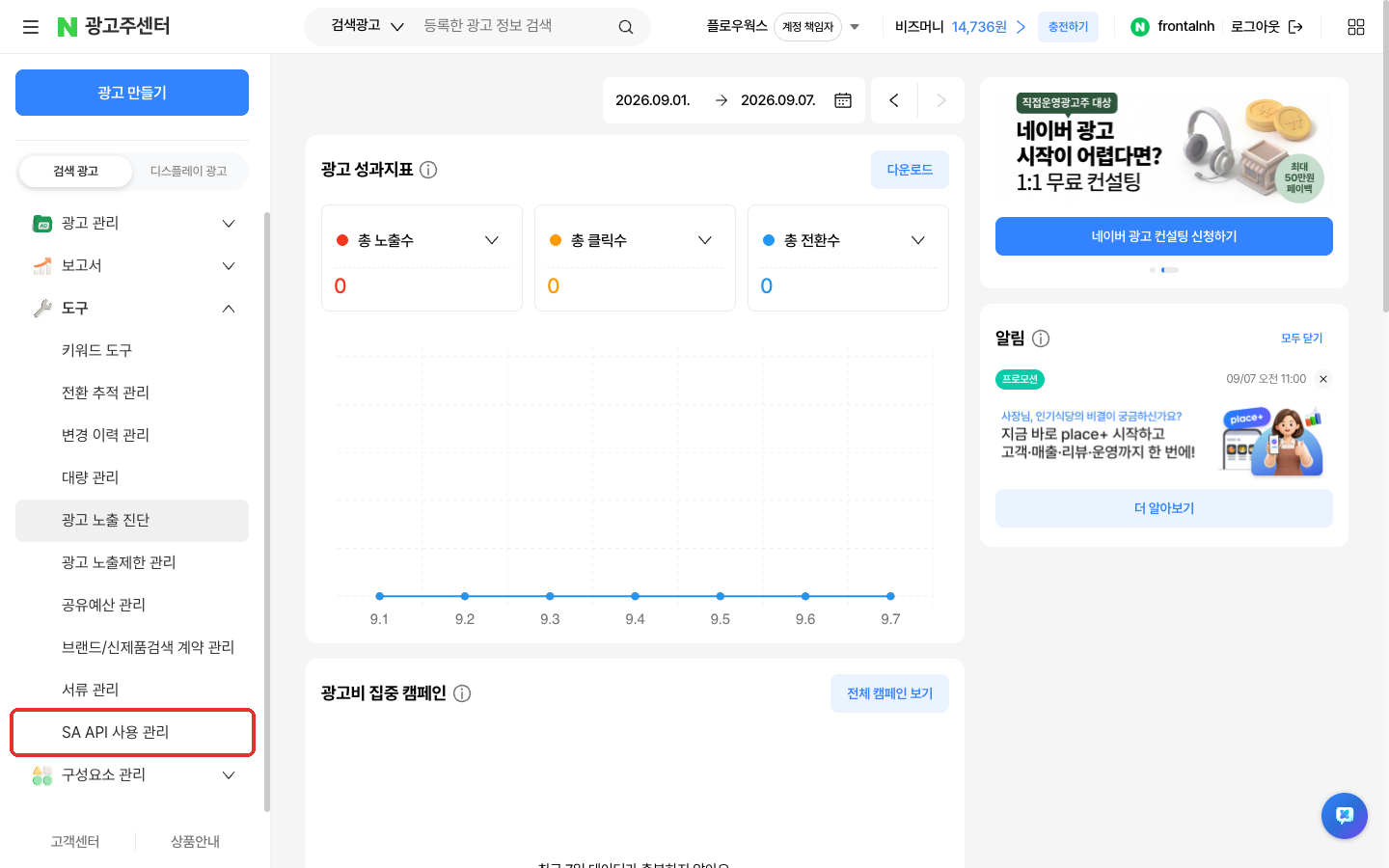
Task: Open the 총 전환수 metric dropdown
Action: [x=918, y=240]
